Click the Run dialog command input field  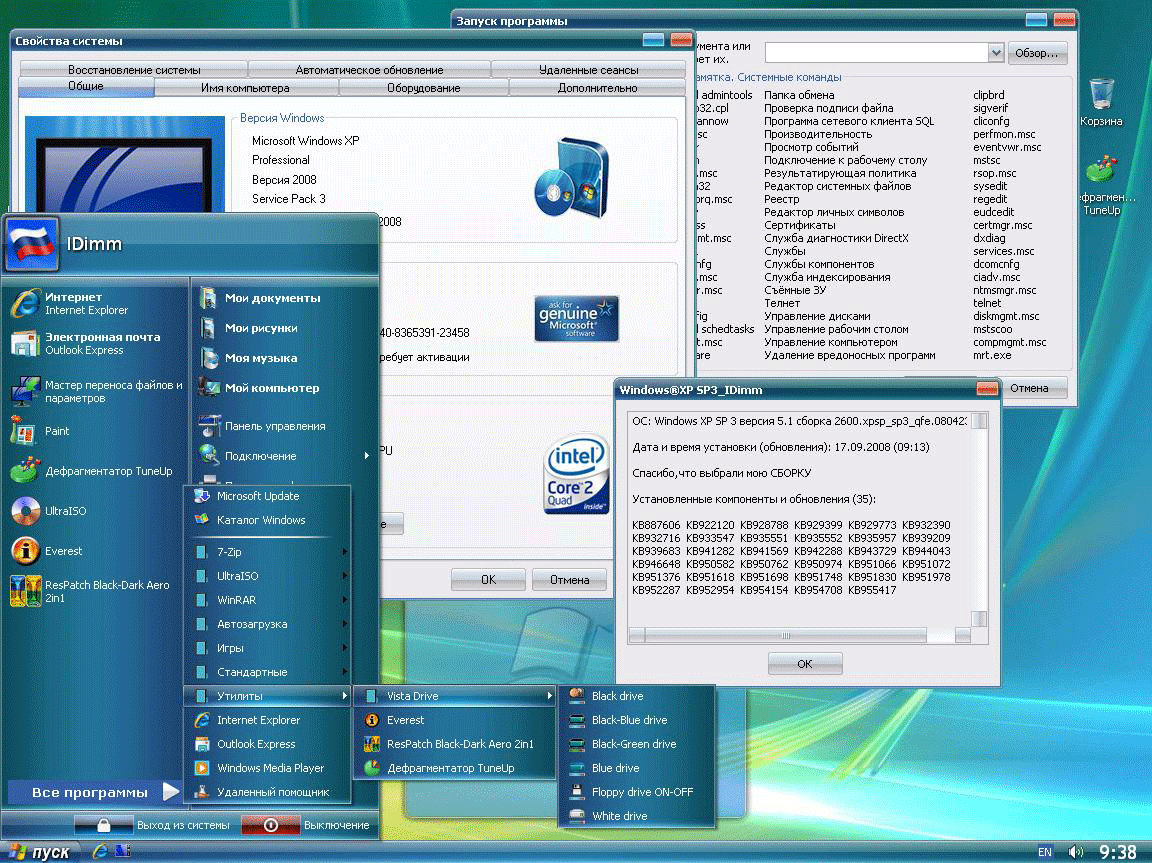click(x=876, y=52)
